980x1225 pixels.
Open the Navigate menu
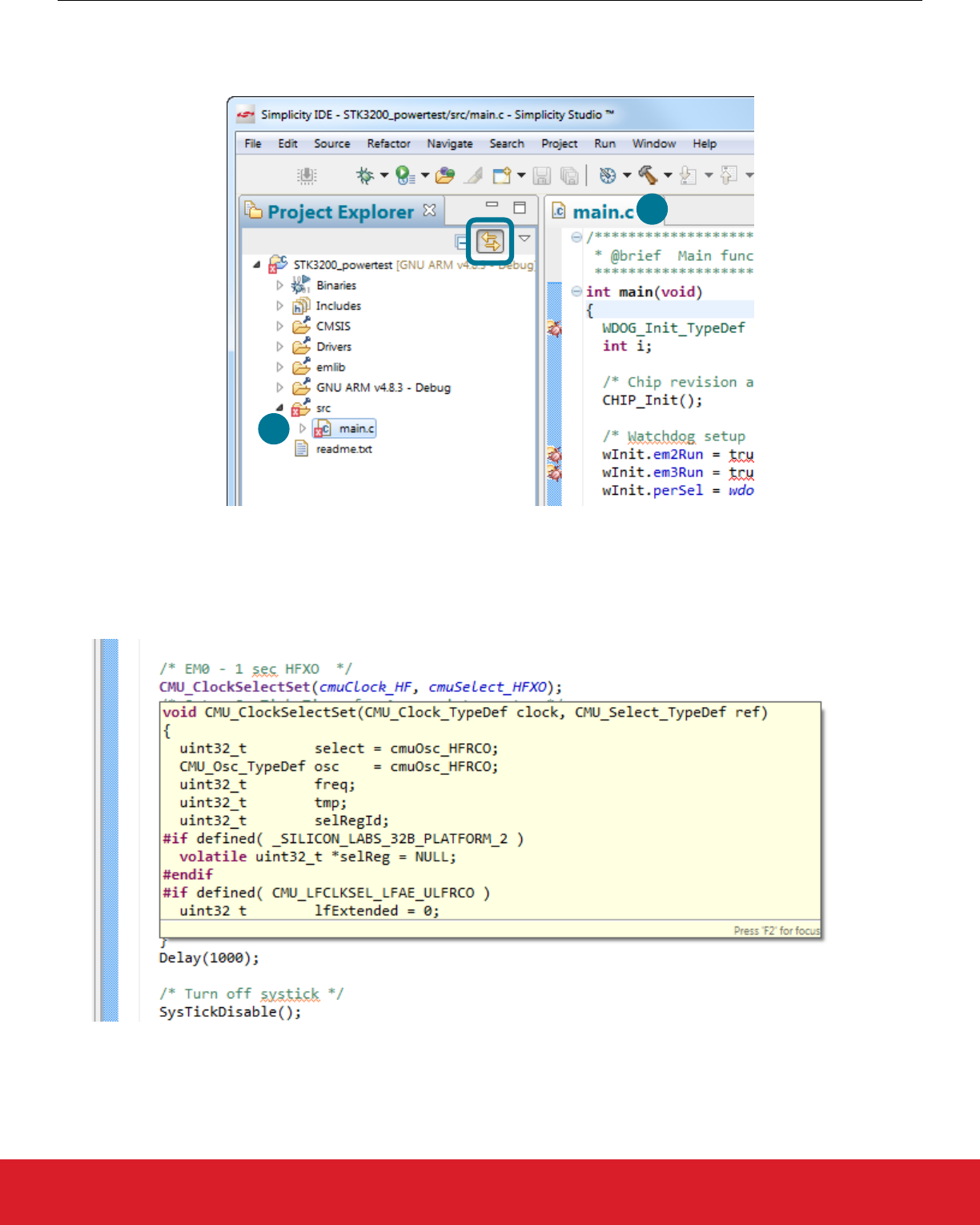450,143
